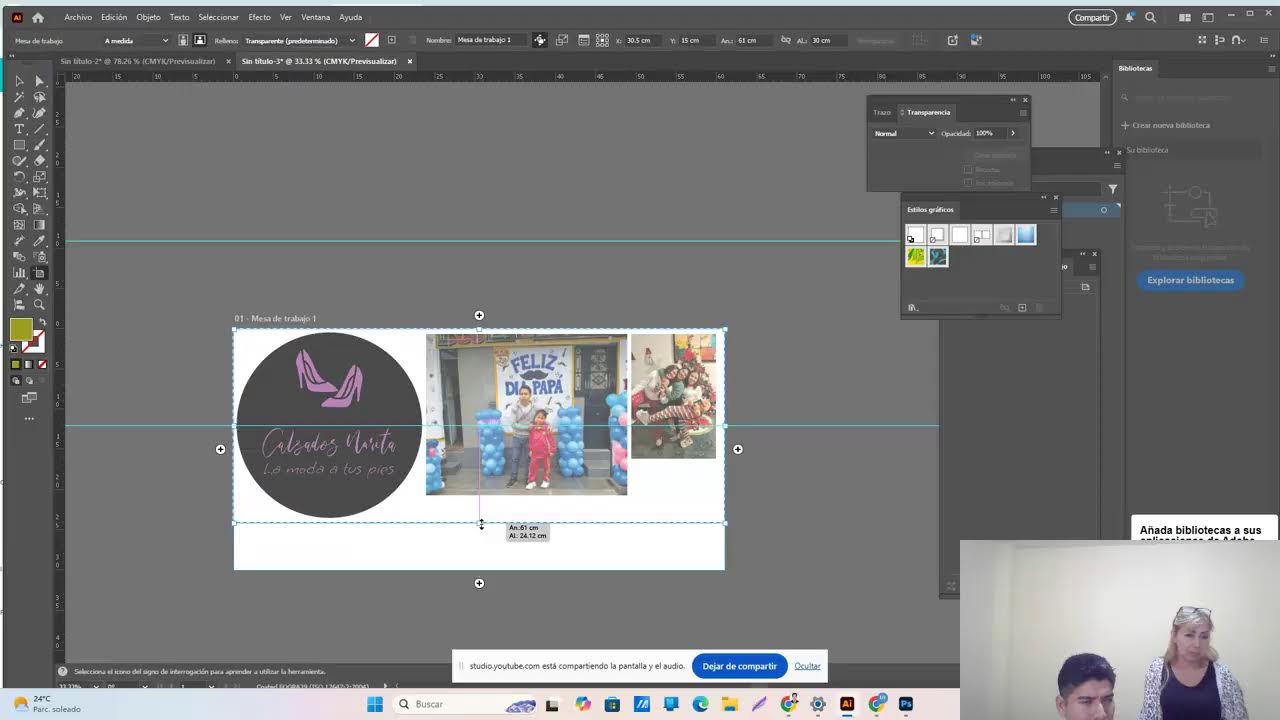This screenshot has width=1280, height=720.
Task: Click Dejar de compartir button
Action: pyautogui.click(x=739, y=666)
